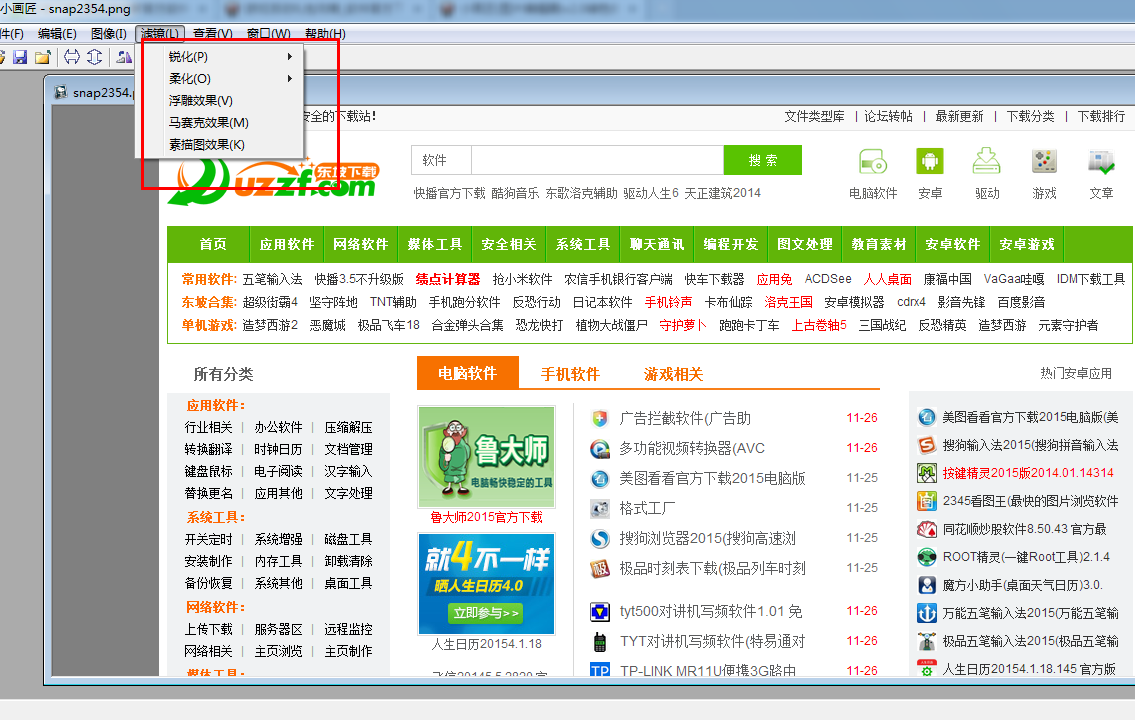The height and width of the screenshot is (720, 1135).
Task: Click the 电脑软件 hard drive icon
Action: click(873, 161)
